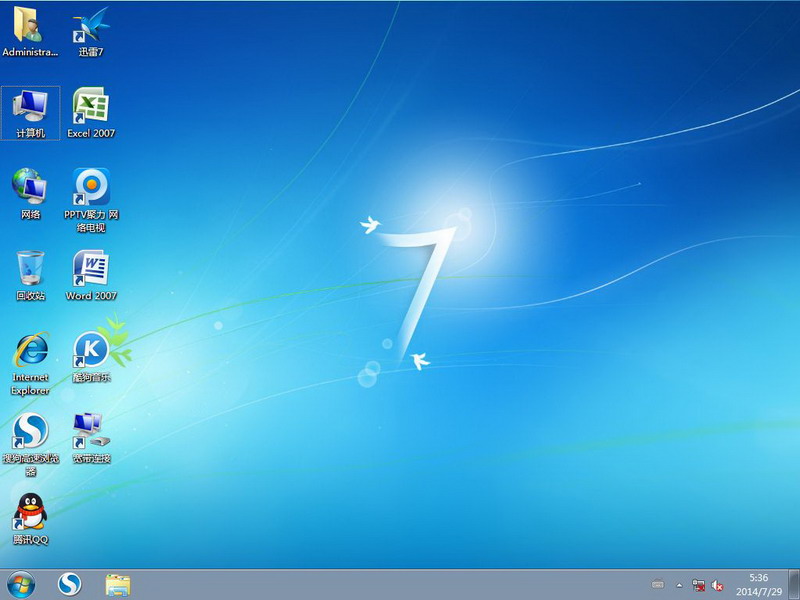
Task: Select the Internet Explorer desktop icon
Action: click(30, 363)
